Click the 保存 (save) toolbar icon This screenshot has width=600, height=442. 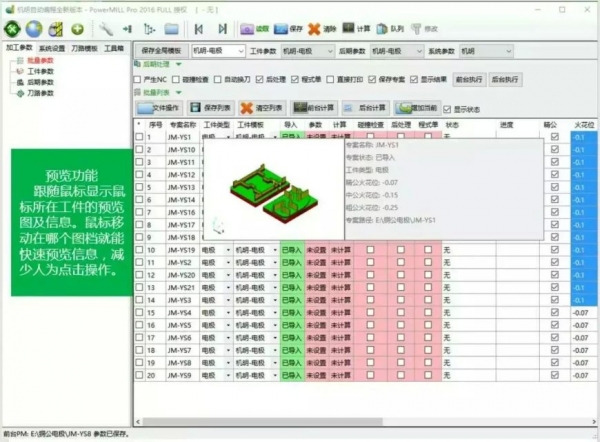point(288,29)
